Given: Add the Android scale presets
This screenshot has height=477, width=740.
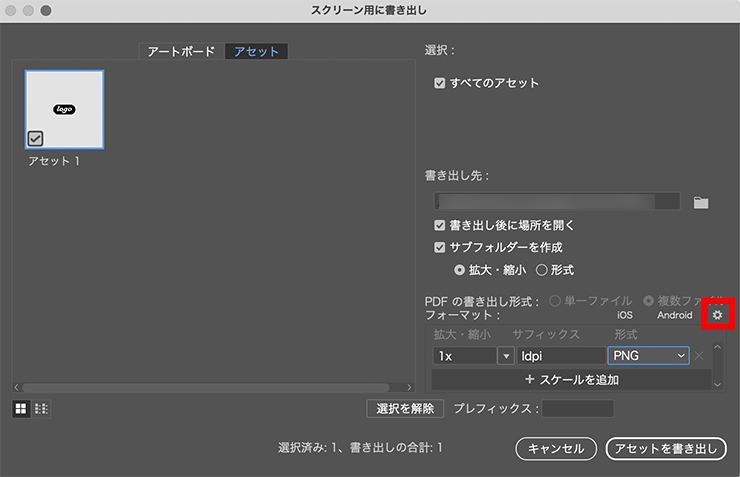Looking at the screenshot, I should (674, 315).
